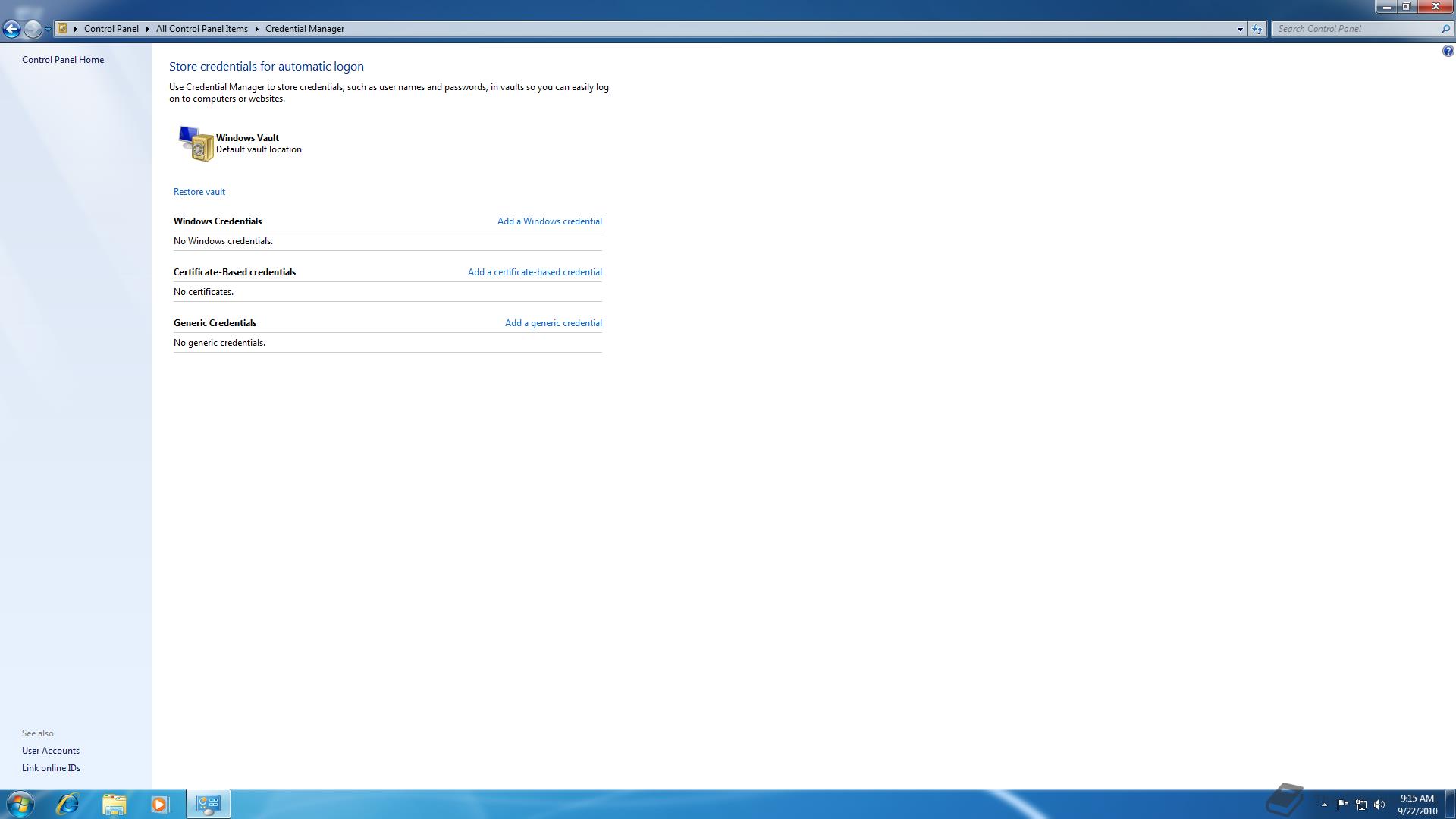Image resolution: width=1456 pixels, height=819 pixels.
Task: Go to All Control Panel Items breadcrumb
Action: tap(202, 29)
